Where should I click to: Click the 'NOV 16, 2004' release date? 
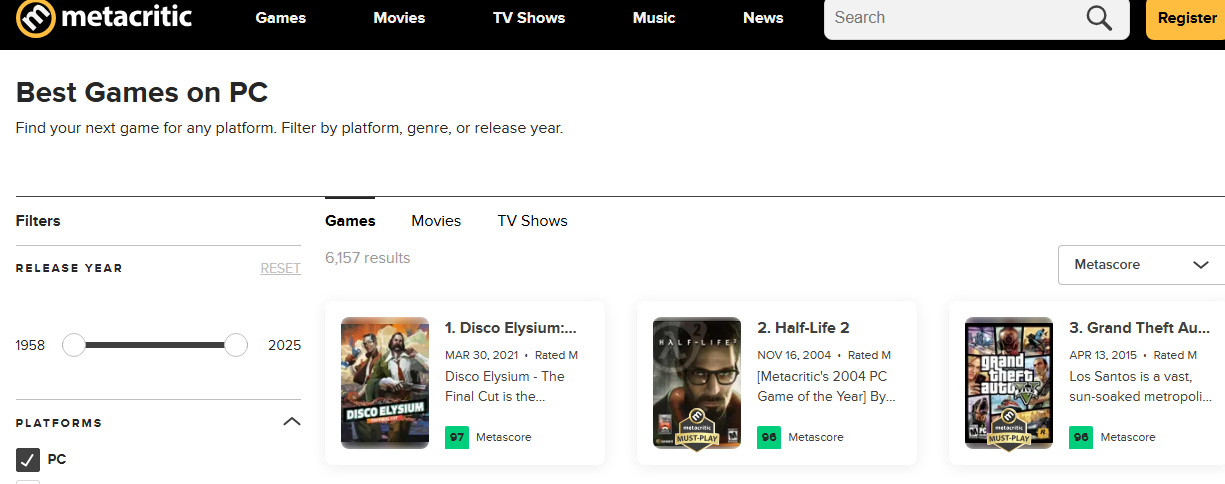point(792,355)
